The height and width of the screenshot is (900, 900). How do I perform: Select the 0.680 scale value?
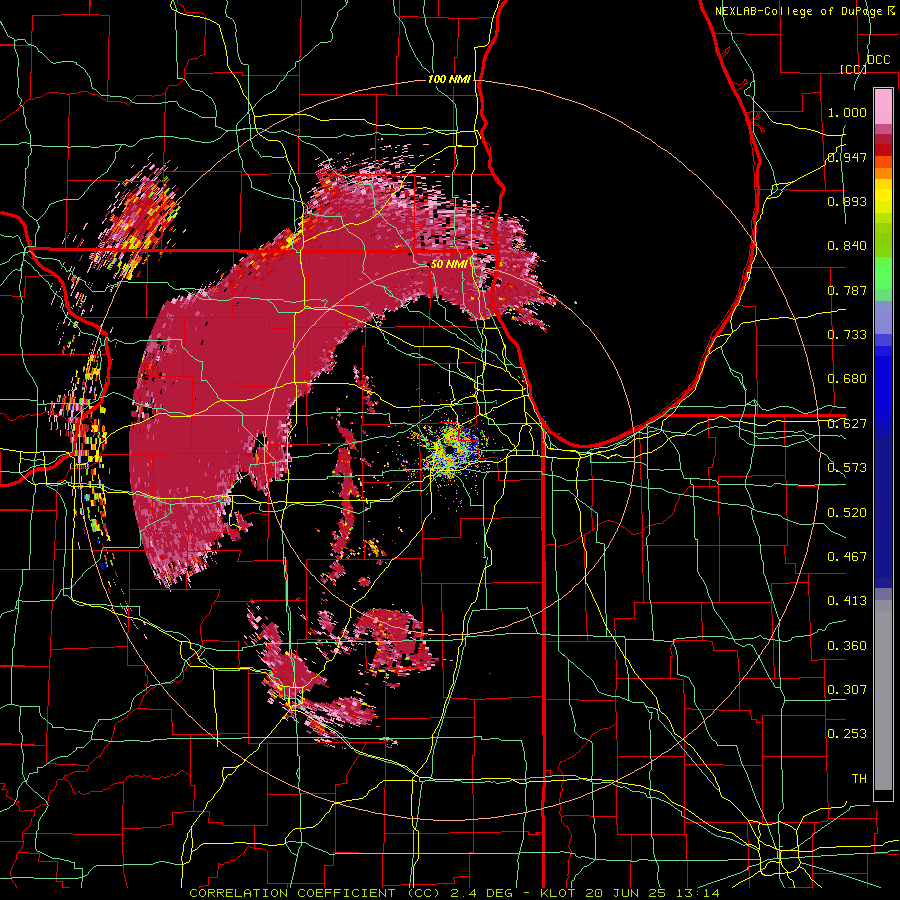click(x=847, y=379)
